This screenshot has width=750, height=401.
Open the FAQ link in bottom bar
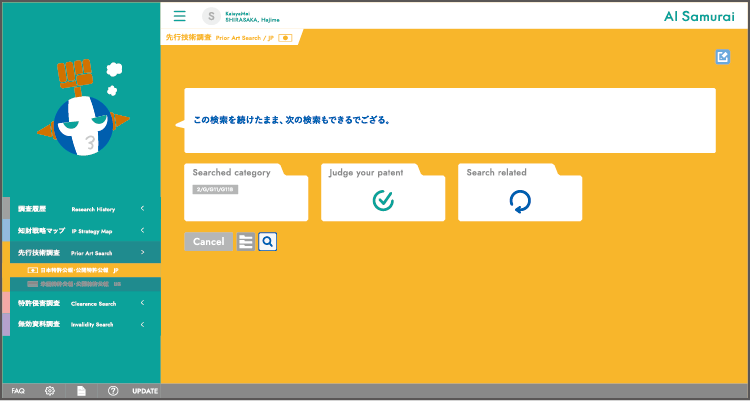tap(18, 391)
